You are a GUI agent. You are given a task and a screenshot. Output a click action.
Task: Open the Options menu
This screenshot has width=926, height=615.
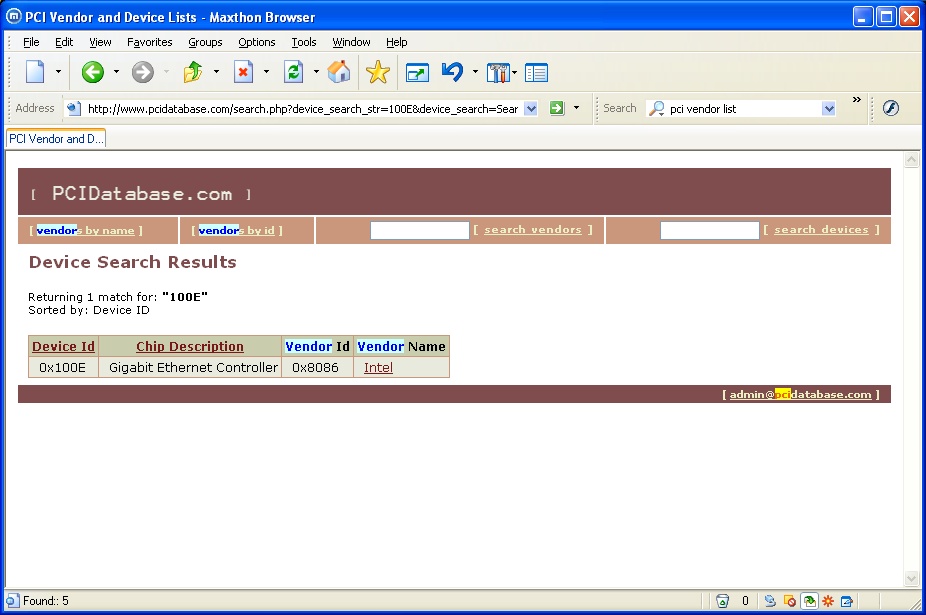click(x=256, y=42)
